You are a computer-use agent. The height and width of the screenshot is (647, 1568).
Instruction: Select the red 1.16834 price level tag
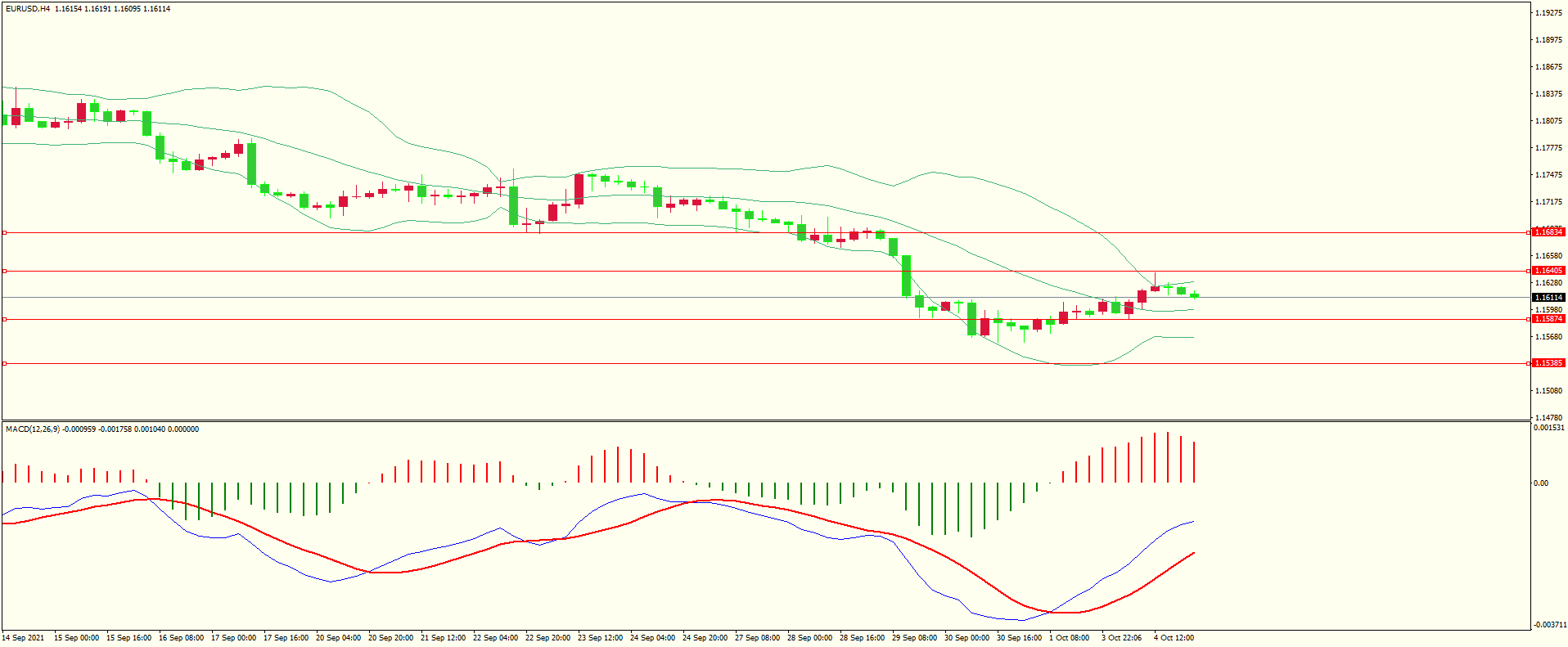[1548, 232]
